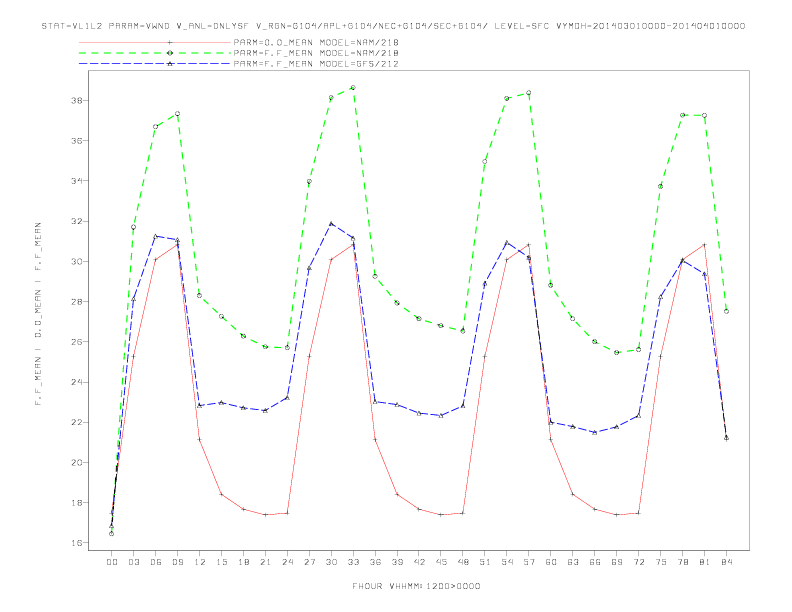The image size is (792, 612).
Task: Click x-axis tick label 81
Action: pos(705,562)
